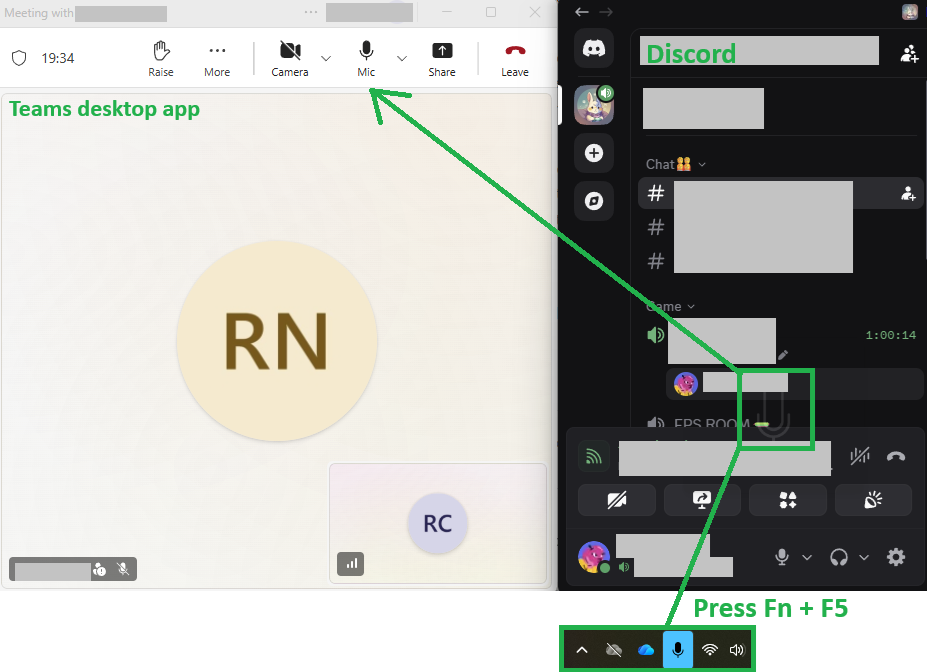Open the active voice channel speaker icon

(x=656, y=335)
